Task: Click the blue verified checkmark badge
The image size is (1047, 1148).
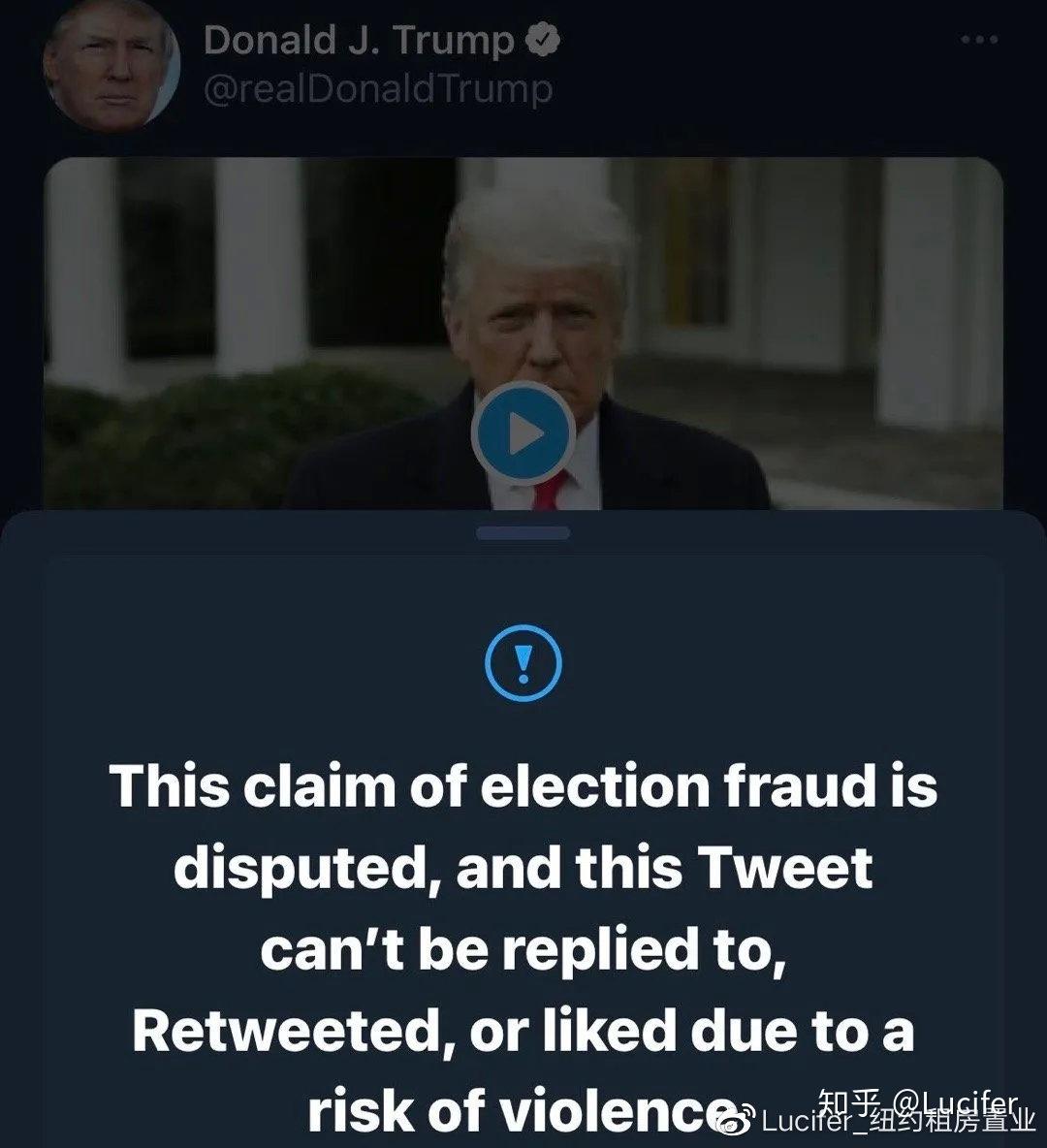Action: point(543,41)
